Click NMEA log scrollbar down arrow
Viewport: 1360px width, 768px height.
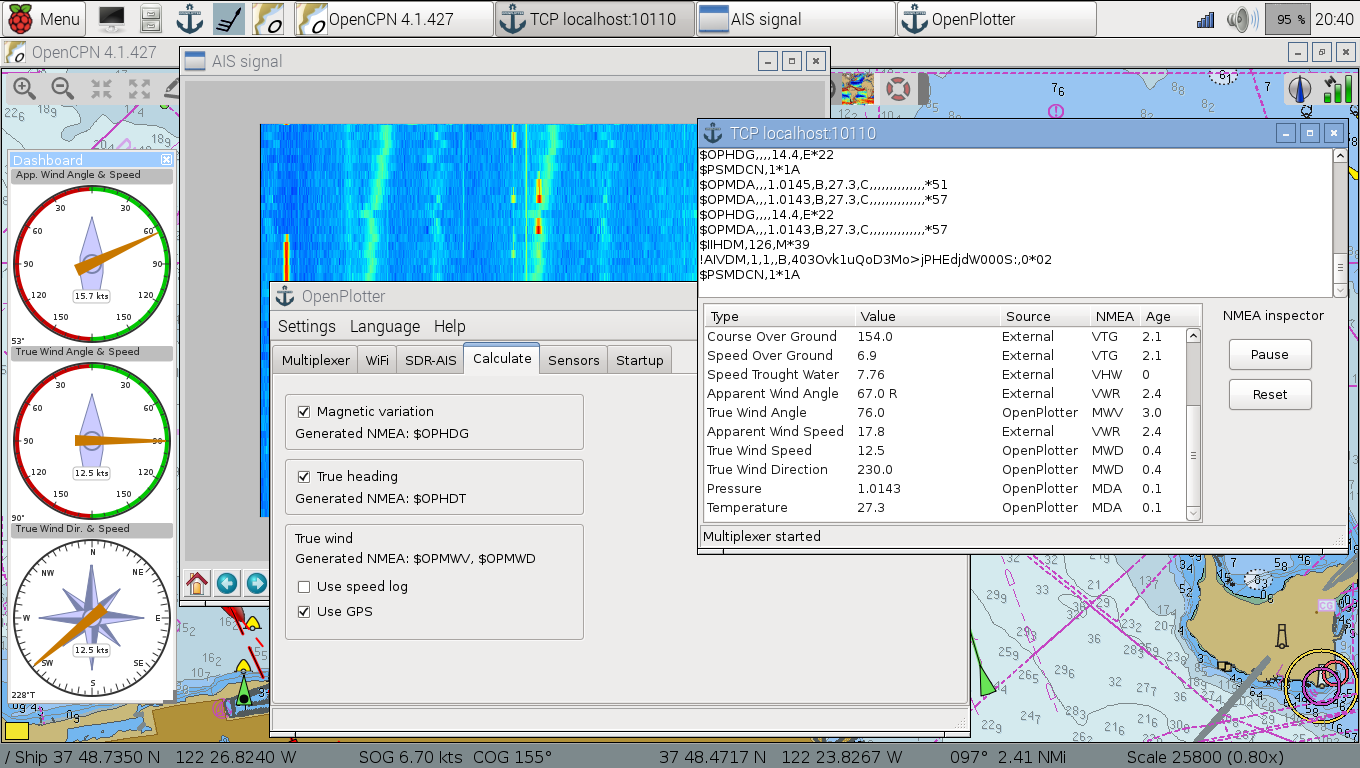[1340, 290]
